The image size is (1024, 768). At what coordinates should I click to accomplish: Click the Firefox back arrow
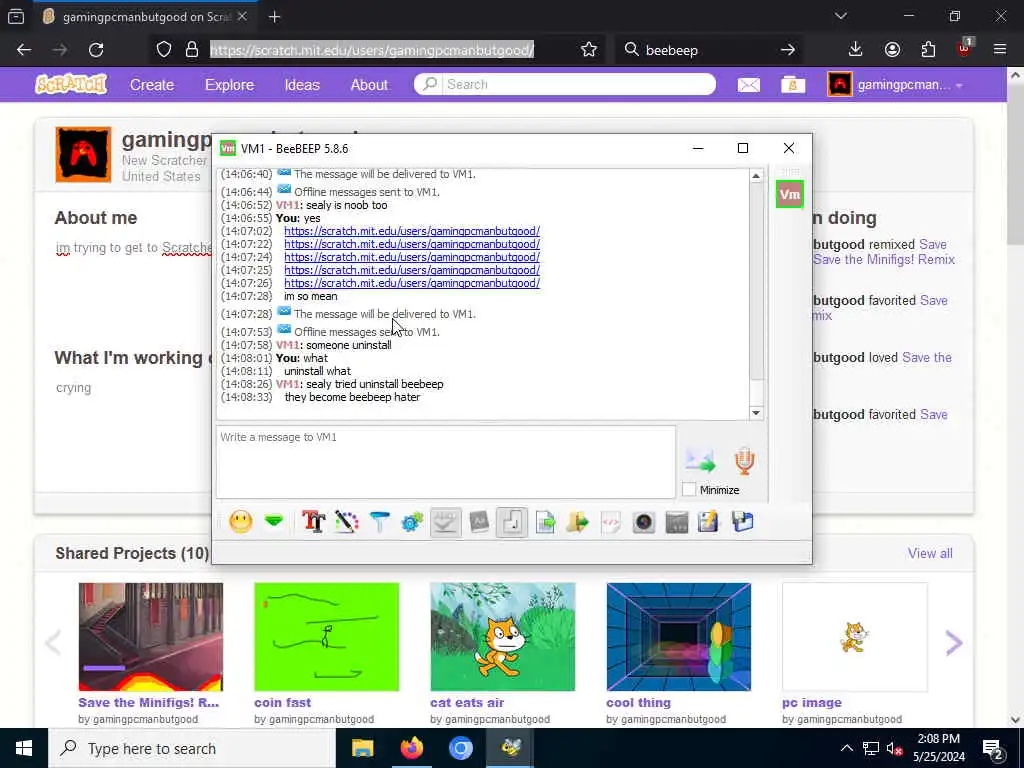tap(24, 50)
